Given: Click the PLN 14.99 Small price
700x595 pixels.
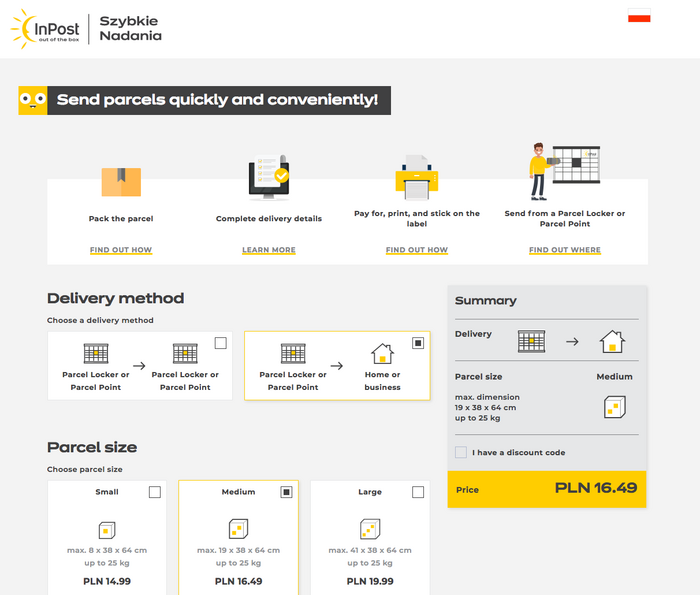Looking at the screenshot, I should tap(107, 581).
